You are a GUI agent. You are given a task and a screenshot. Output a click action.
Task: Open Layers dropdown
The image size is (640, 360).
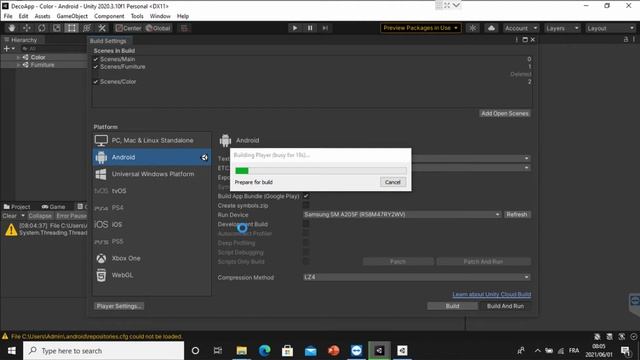562,28
